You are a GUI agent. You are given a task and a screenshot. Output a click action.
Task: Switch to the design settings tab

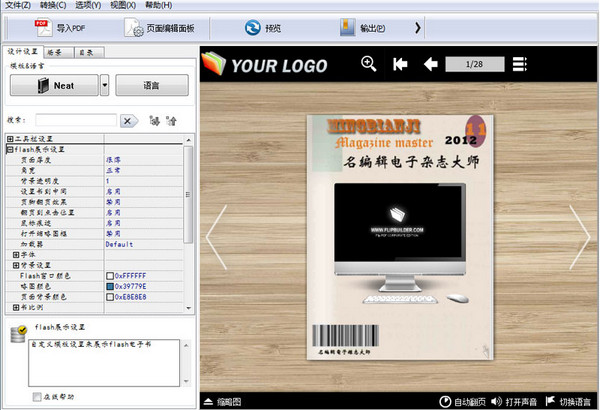point(23,52)
